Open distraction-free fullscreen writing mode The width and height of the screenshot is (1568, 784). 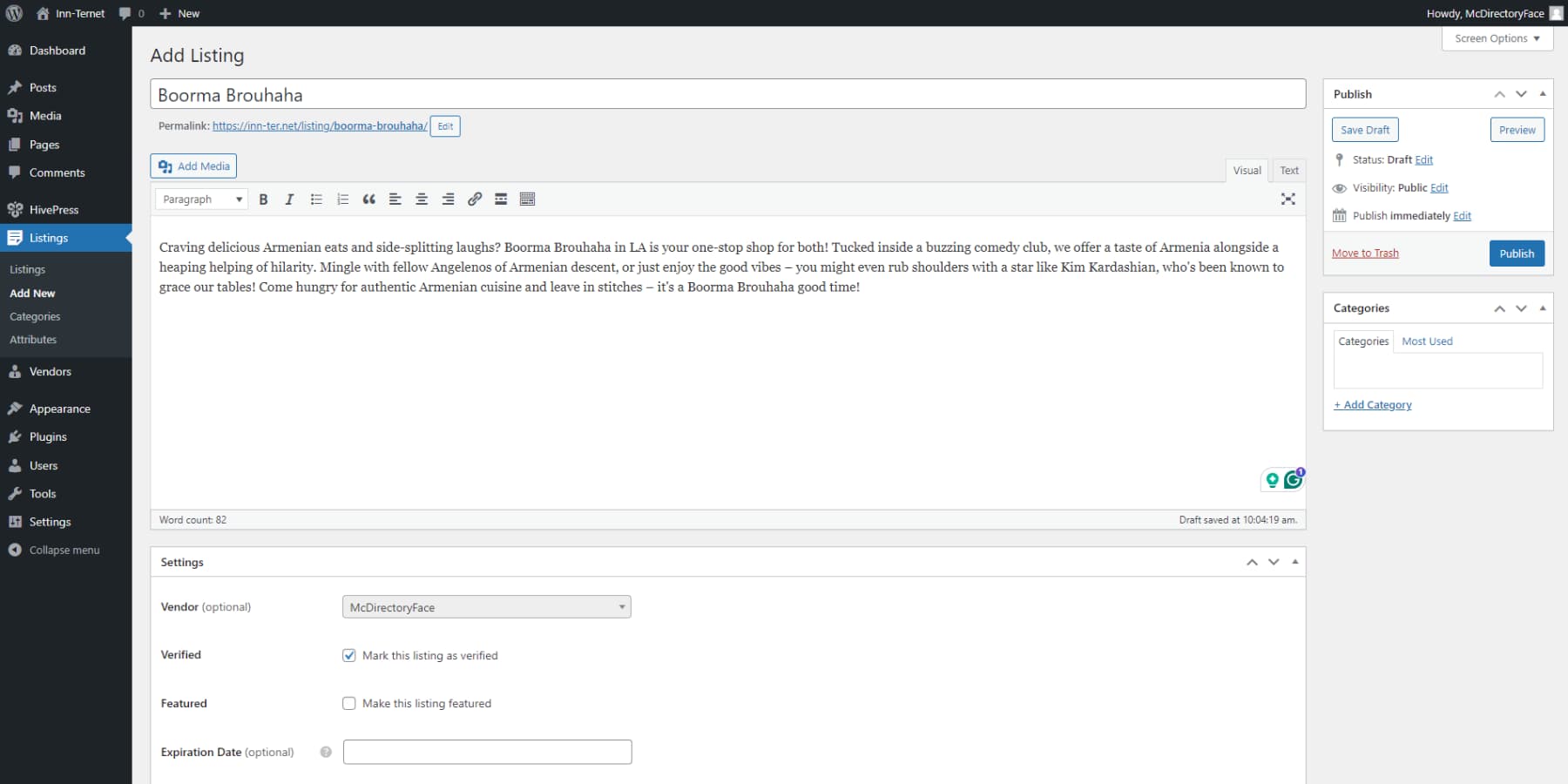(x=1288, y=199)
